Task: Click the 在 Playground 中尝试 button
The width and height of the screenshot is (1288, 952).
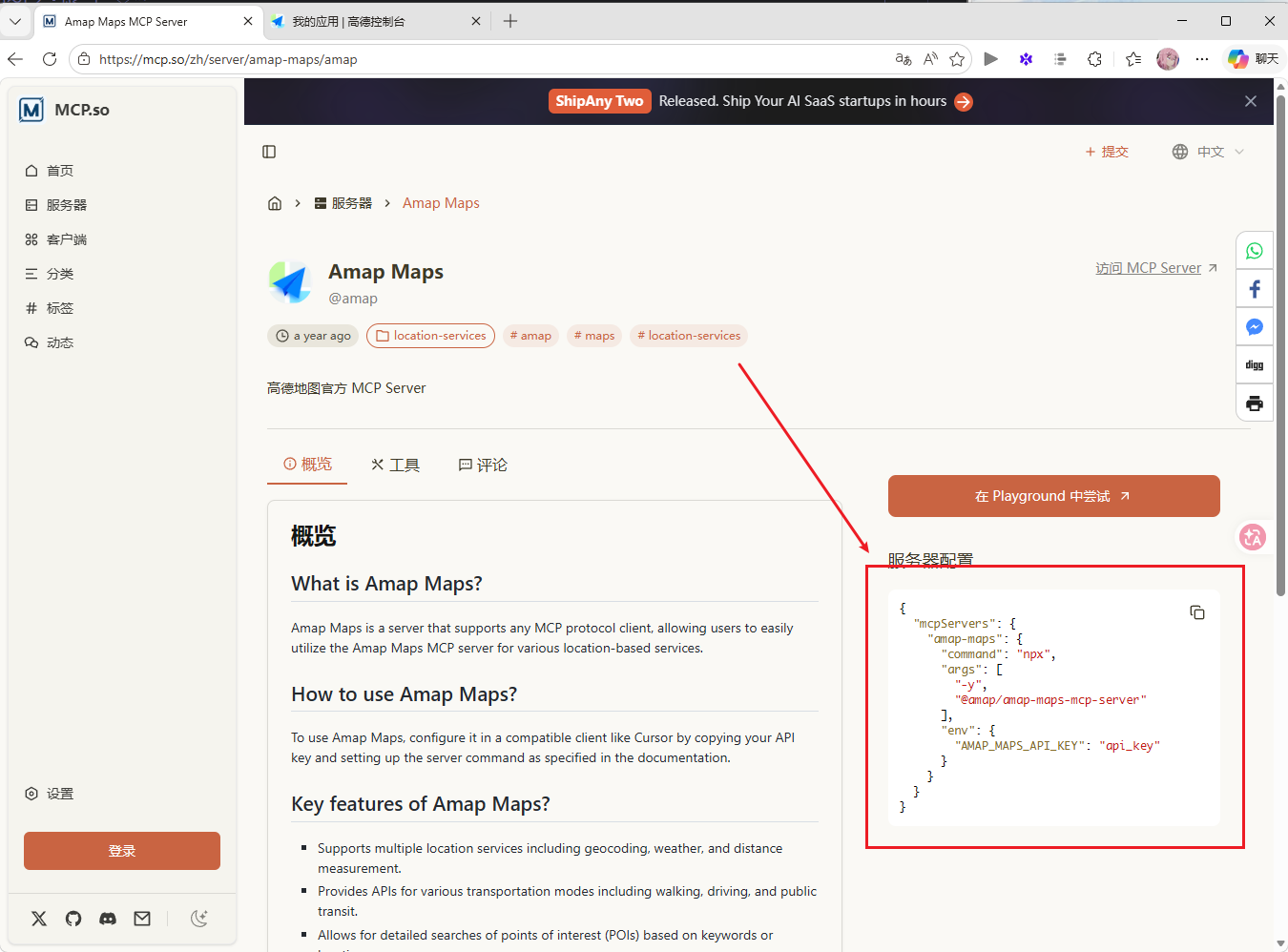Action: click(x=1053, y=496)
